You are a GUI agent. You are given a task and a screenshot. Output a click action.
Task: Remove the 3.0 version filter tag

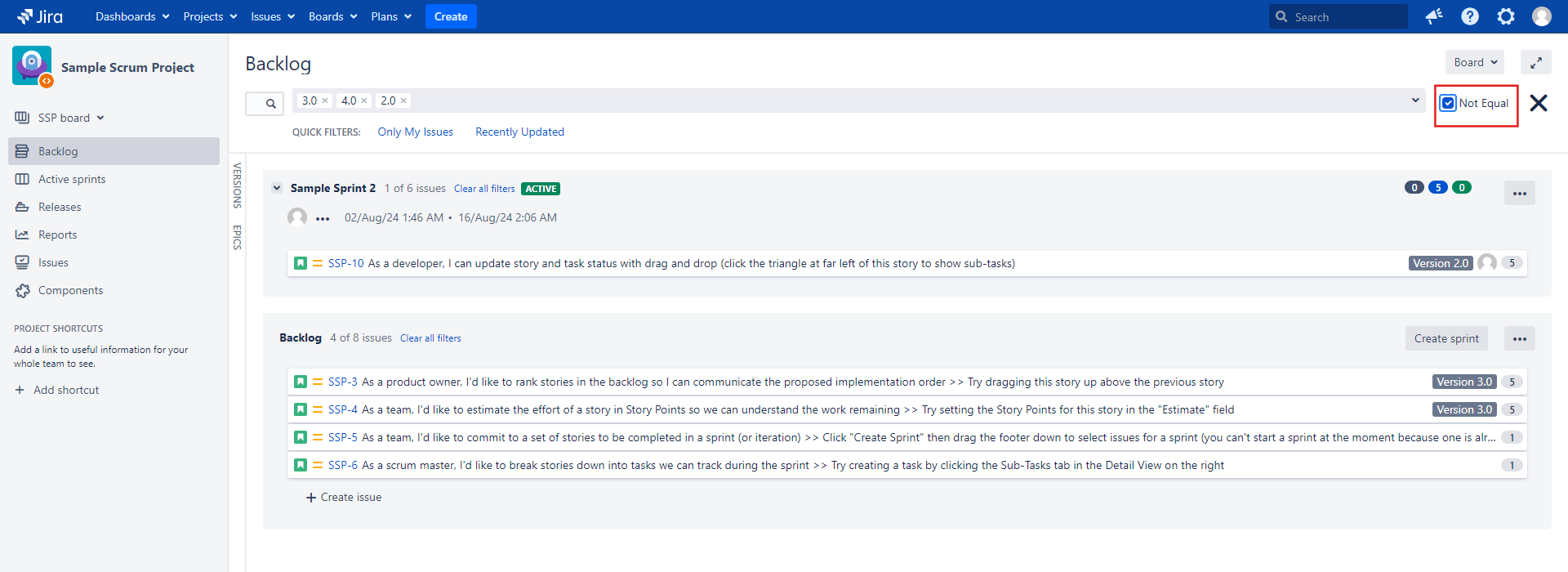click(325, 101)
